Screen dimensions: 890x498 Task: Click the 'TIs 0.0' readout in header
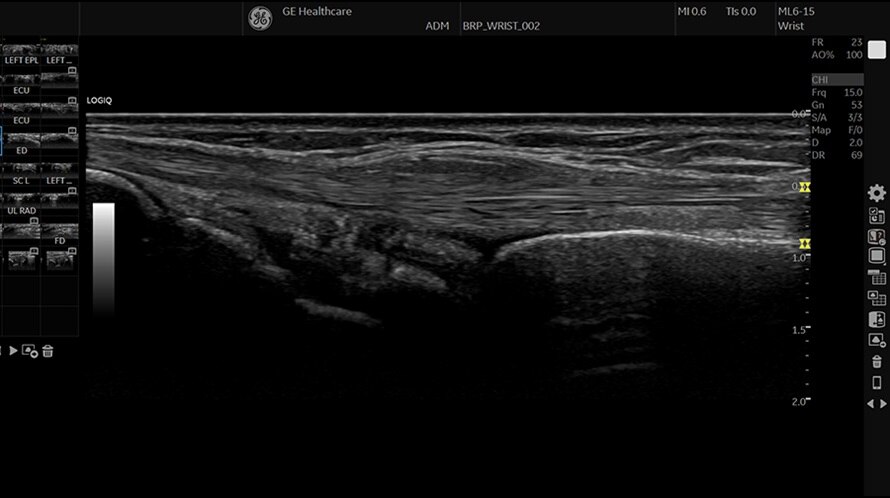[741, 11]
